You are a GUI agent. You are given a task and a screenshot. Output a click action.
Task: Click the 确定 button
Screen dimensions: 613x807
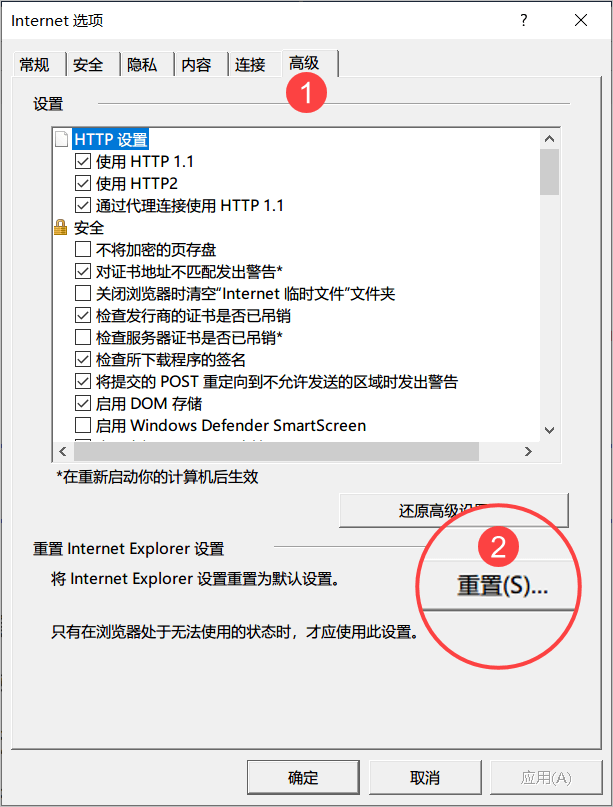click(x=303, y=777)
